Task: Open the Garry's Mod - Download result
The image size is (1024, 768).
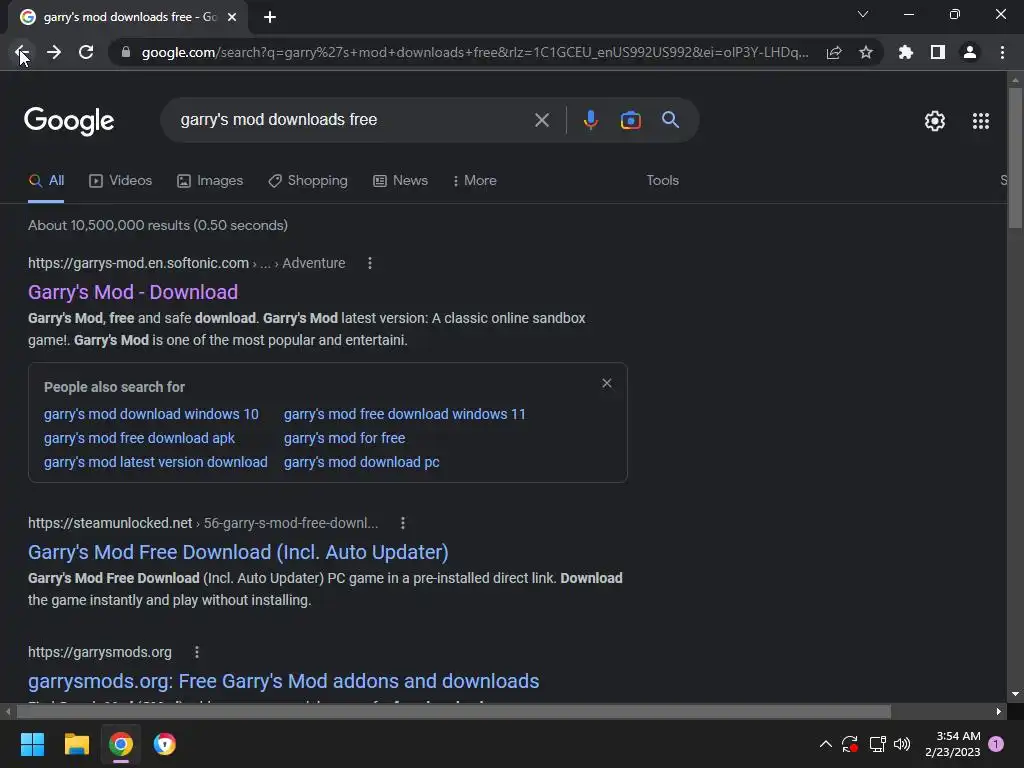Action: tap(133, 292)
